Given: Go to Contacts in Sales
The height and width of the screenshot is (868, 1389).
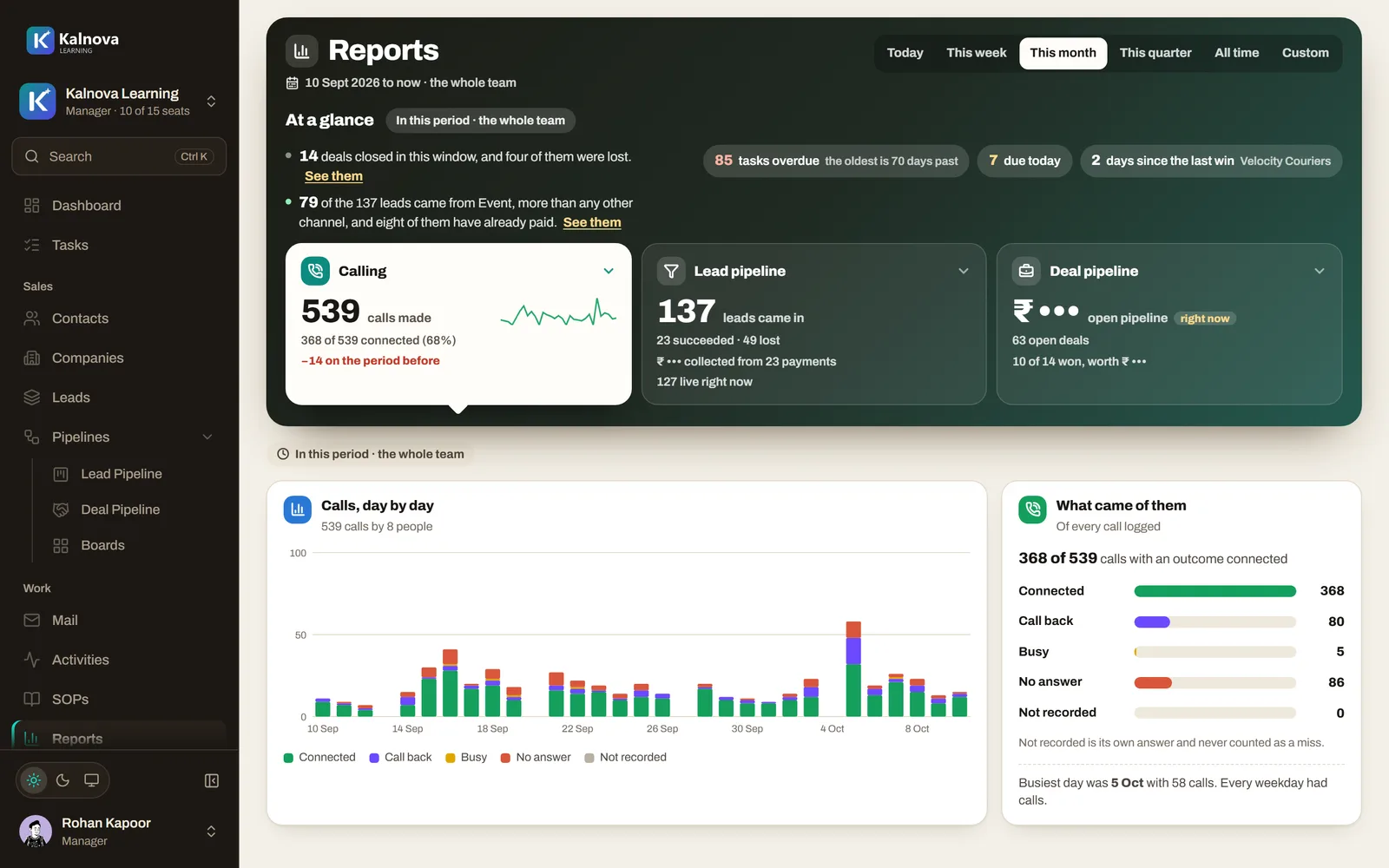Looking at the screenshot, I should (119, 319).
